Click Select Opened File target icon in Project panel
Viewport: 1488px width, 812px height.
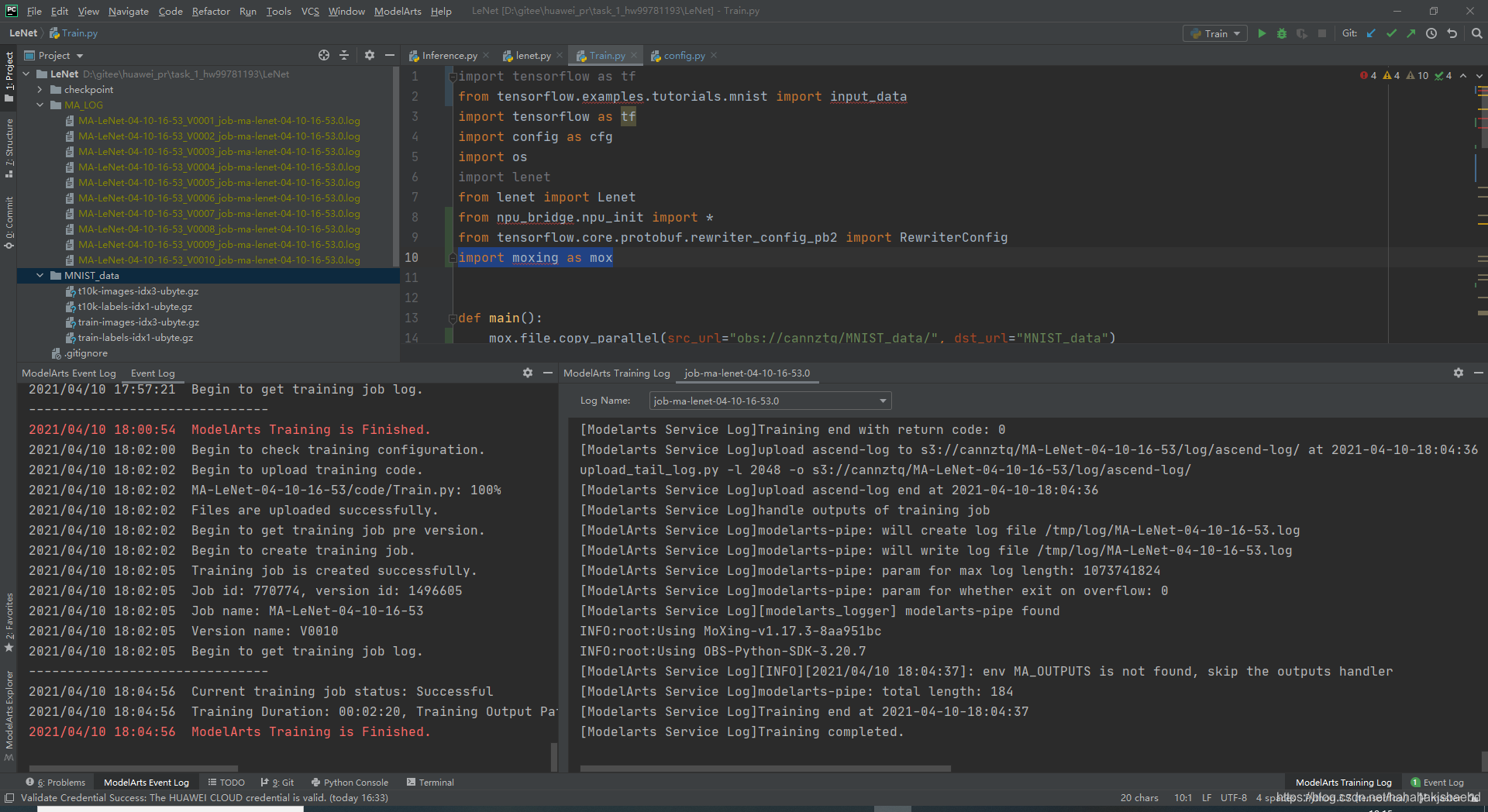point(324,55)
